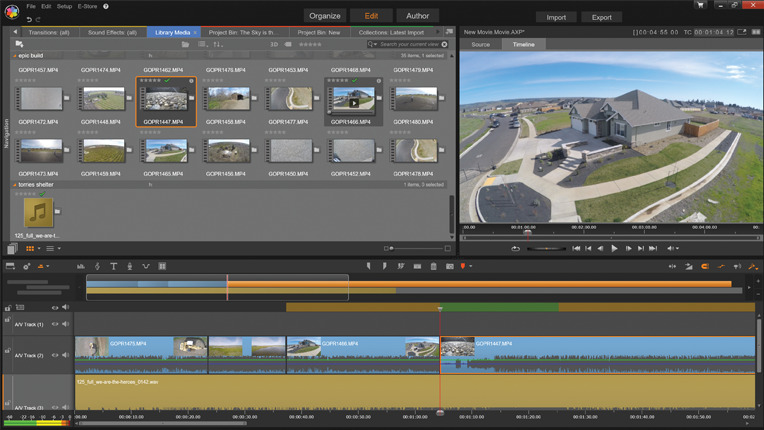Screen dimensions: 764x430
Task: Open the Sound Effects: (all) tab
Action: [x=112, y=32]
